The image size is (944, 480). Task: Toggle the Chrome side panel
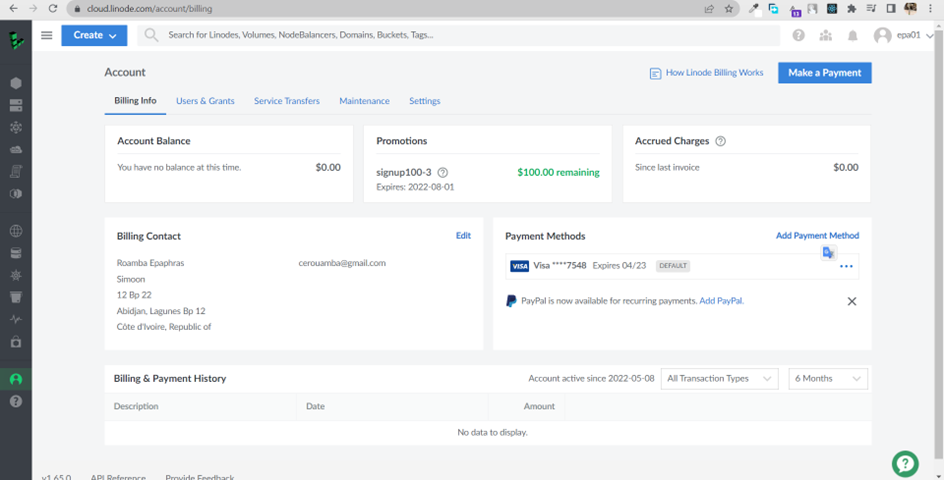tap(891, 8)
